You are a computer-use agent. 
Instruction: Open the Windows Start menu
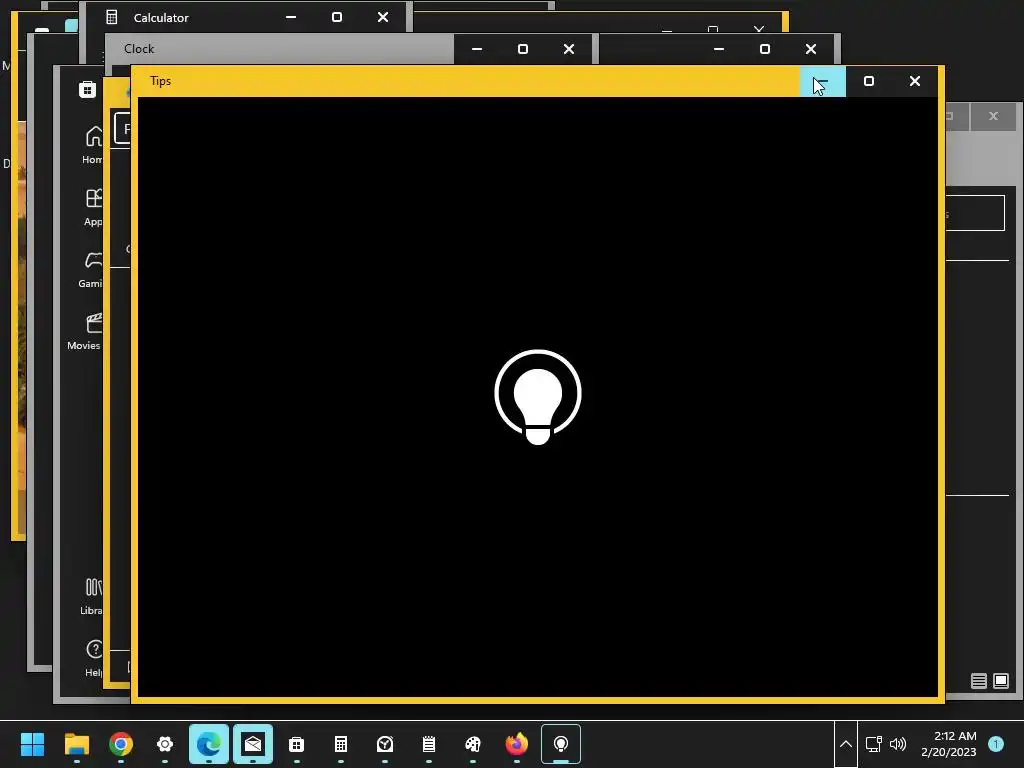pos(32,744)
